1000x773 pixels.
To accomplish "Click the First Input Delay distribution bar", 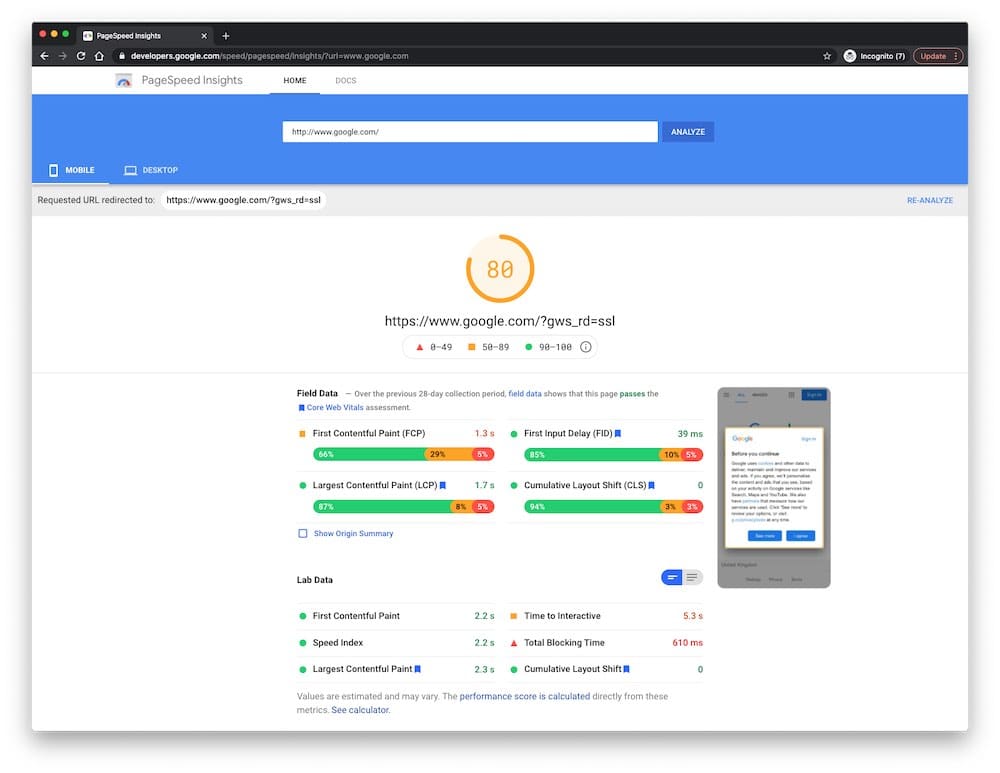I will click(x=614, y=455).
